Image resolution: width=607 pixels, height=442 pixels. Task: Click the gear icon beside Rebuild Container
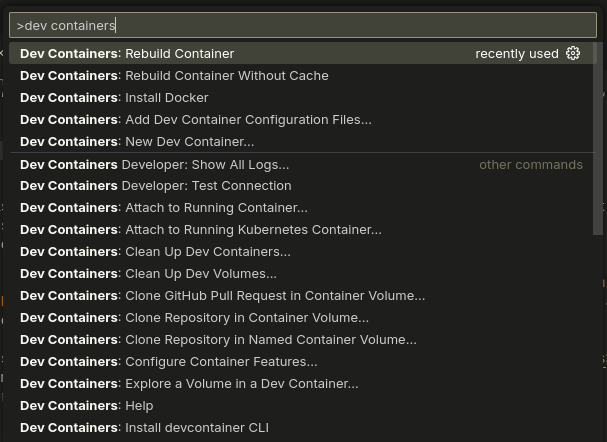coord(573,53)
